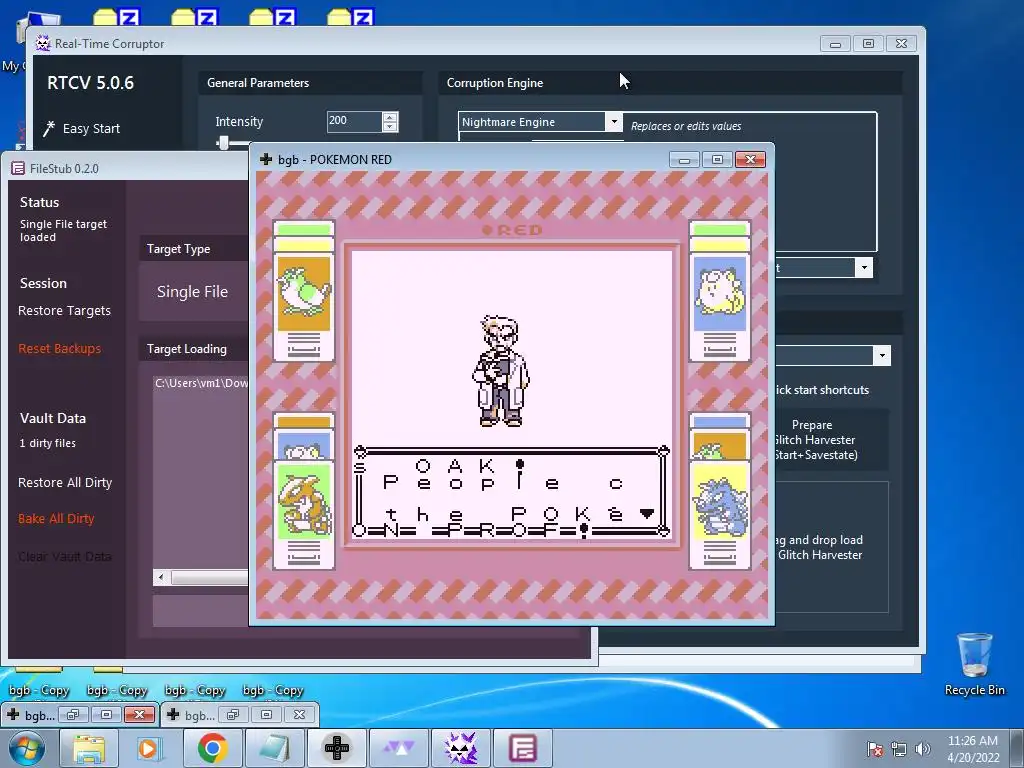
Task: Open the Windows Start orb
Action: tap(27, 748)
